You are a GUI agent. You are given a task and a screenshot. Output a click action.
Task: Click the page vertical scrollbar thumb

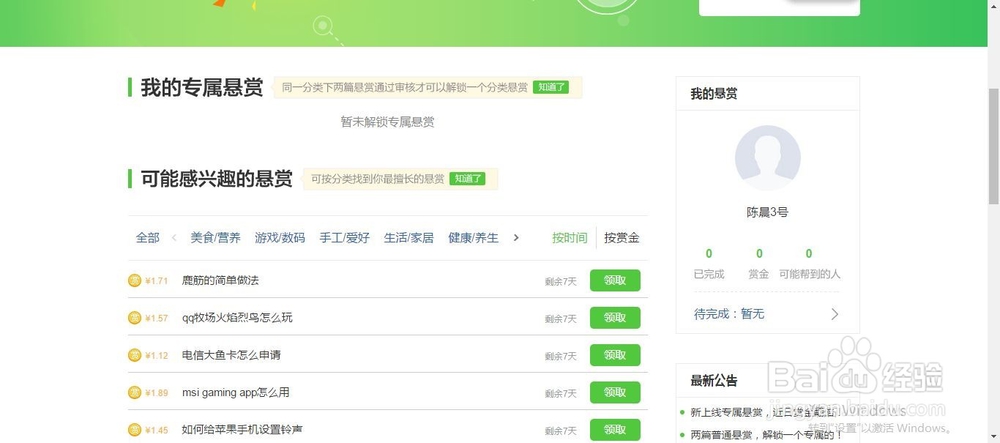pyautogui.click(x=994, y=147)
